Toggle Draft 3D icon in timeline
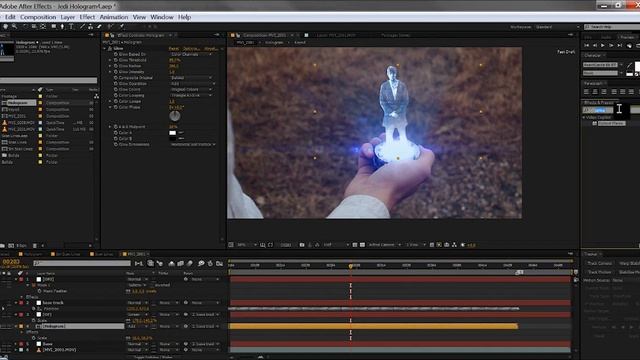The width and height of the screenshot is (640, 360). click(160, 264)
